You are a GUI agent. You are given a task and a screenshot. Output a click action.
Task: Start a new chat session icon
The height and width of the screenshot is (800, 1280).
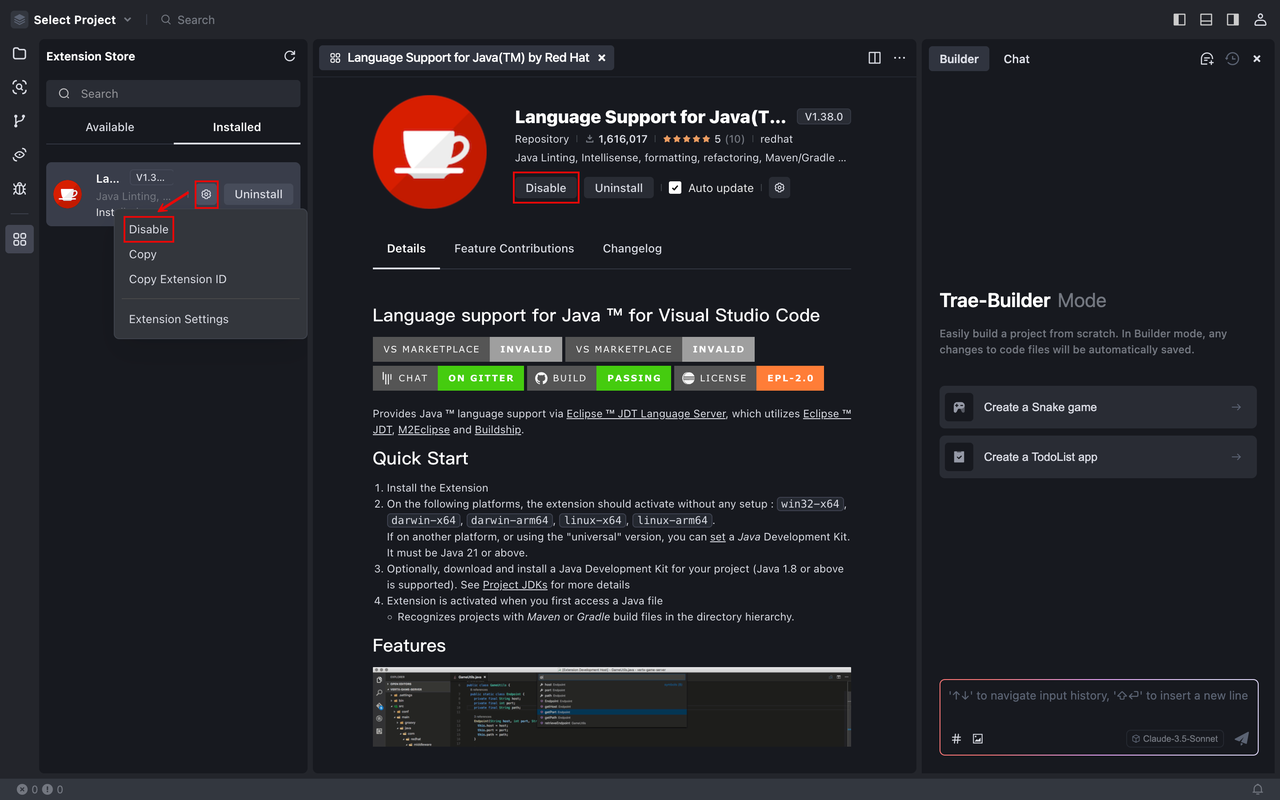coord(1207,59)
